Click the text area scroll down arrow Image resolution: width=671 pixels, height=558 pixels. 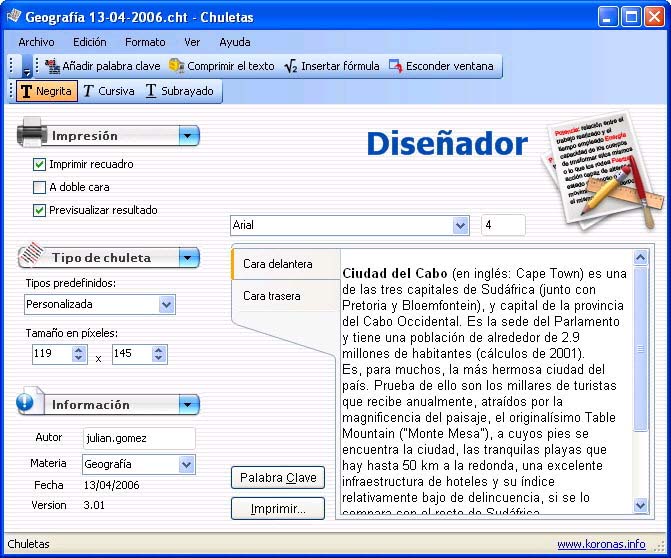pos(640,505)
